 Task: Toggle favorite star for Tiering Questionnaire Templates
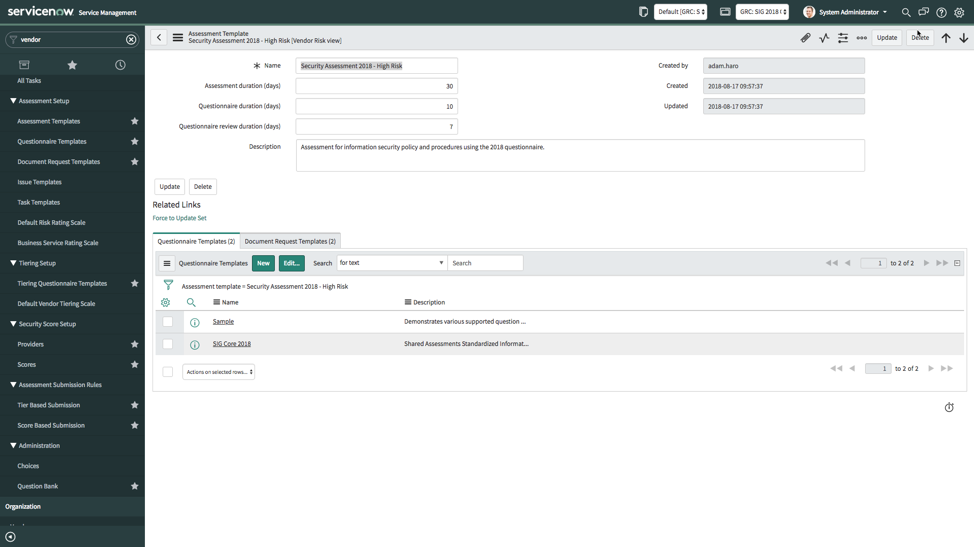click(135, 283)
